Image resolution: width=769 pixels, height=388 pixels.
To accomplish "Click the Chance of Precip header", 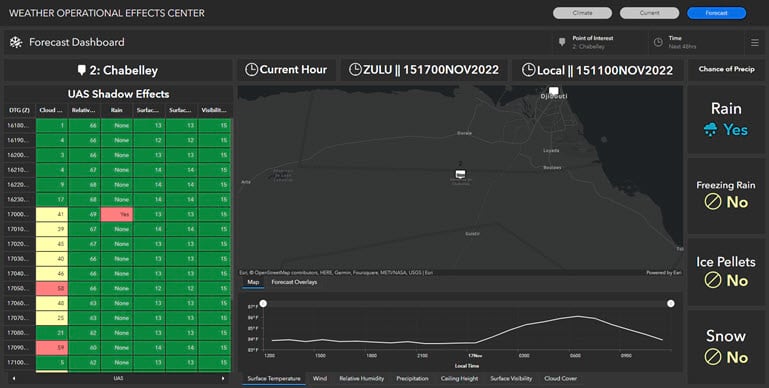I will 726,69.
